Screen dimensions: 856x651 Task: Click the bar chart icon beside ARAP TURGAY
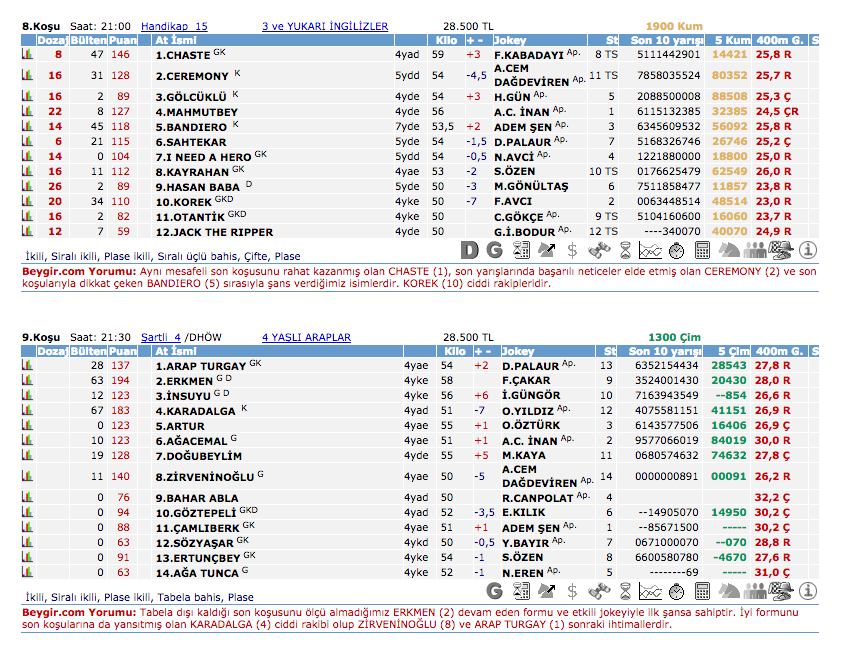[27, 366]
